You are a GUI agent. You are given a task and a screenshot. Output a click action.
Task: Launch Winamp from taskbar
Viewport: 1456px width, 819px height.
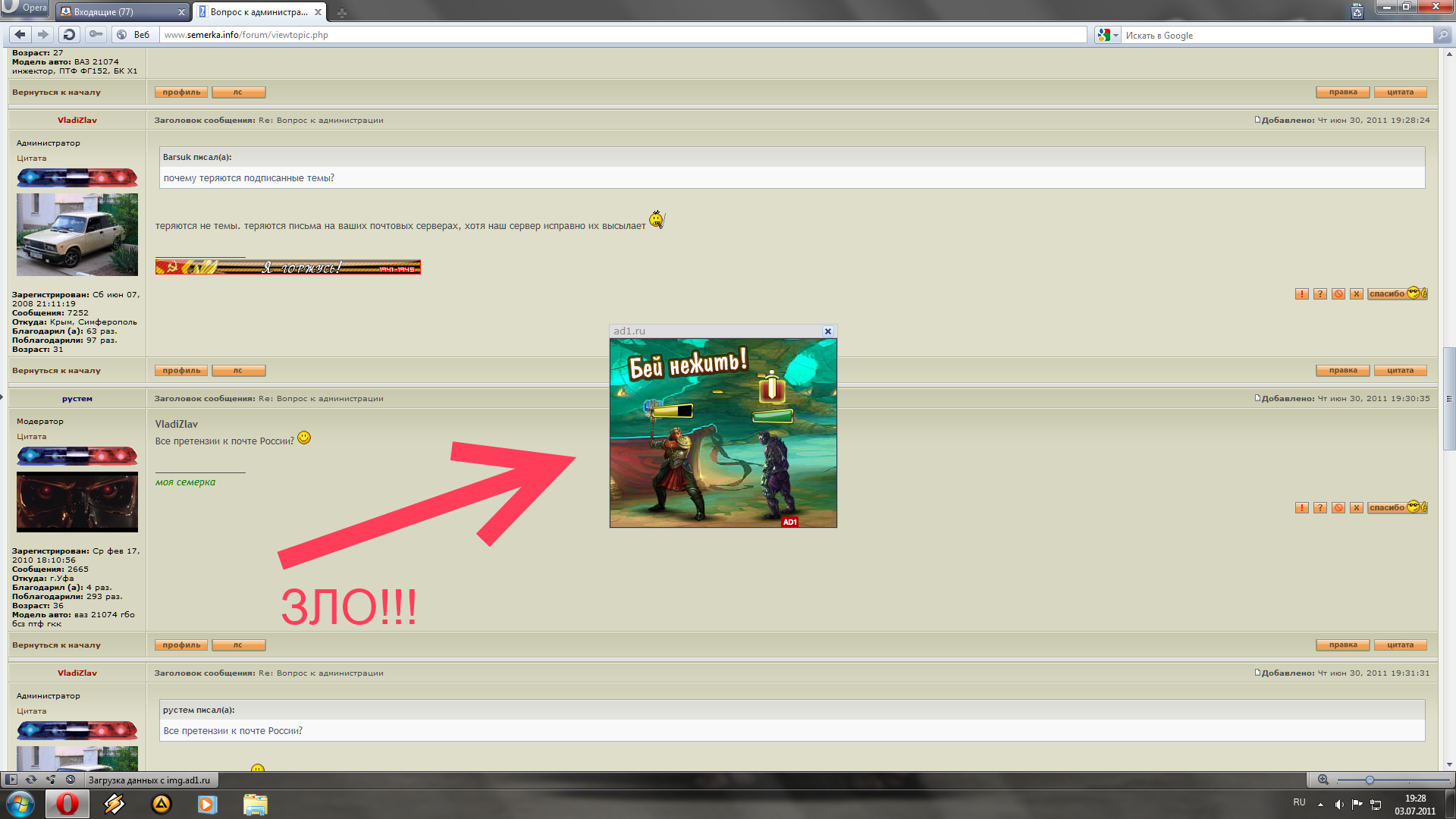[115, 804]
